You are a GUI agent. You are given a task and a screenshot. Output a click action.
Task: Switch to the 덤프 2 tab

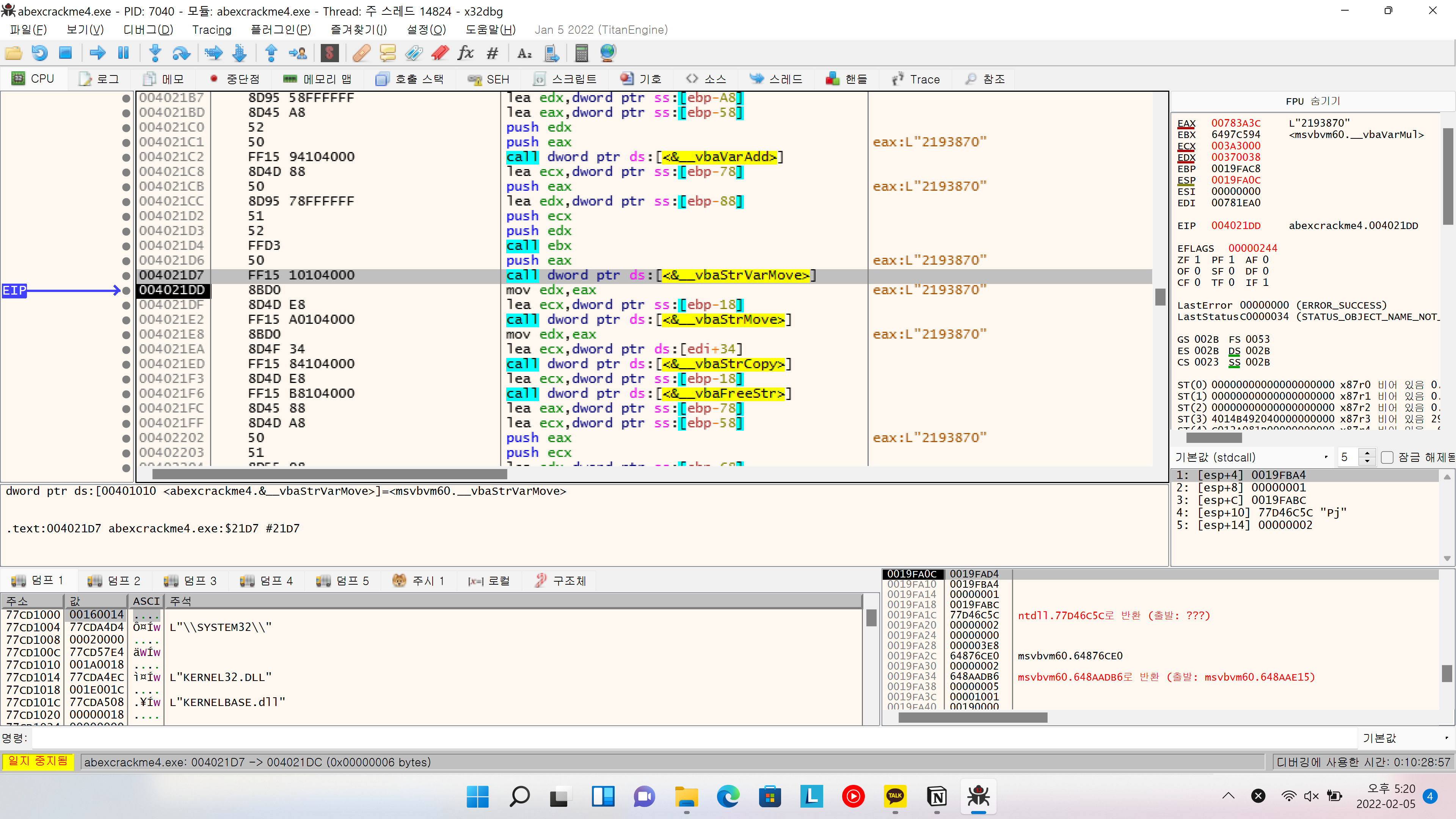114,581
